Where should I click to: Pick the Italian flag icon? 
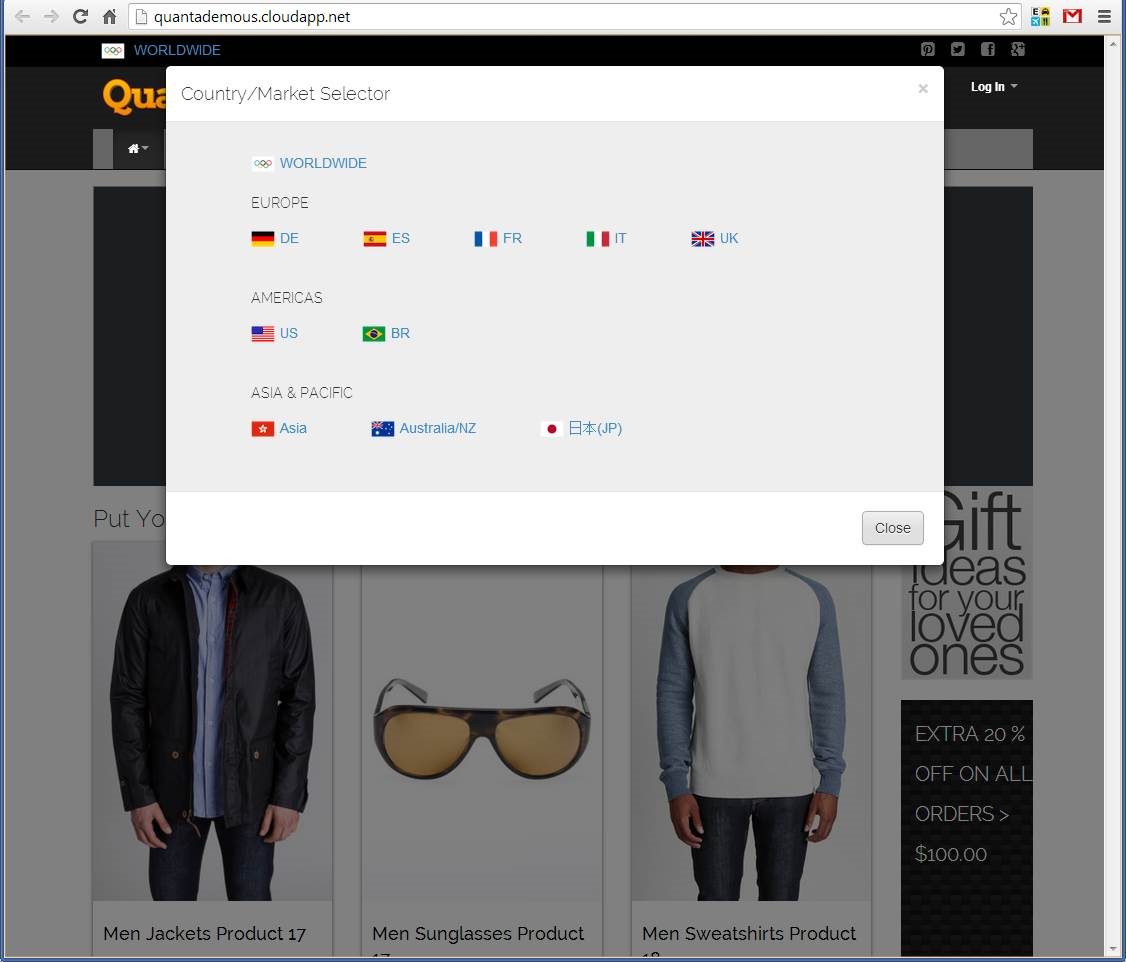598,239
